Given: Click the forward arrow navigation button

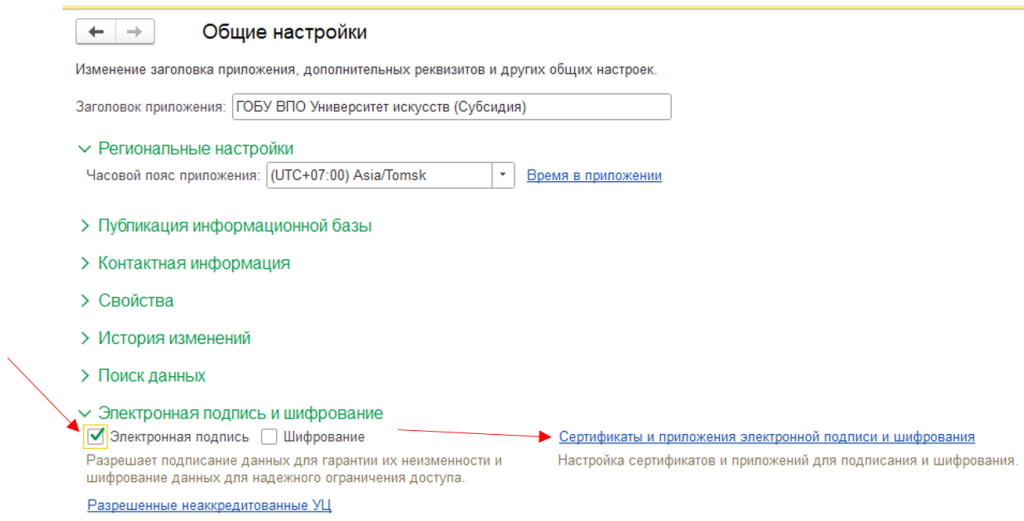Looking at the screenshot, I should (135, 32).
